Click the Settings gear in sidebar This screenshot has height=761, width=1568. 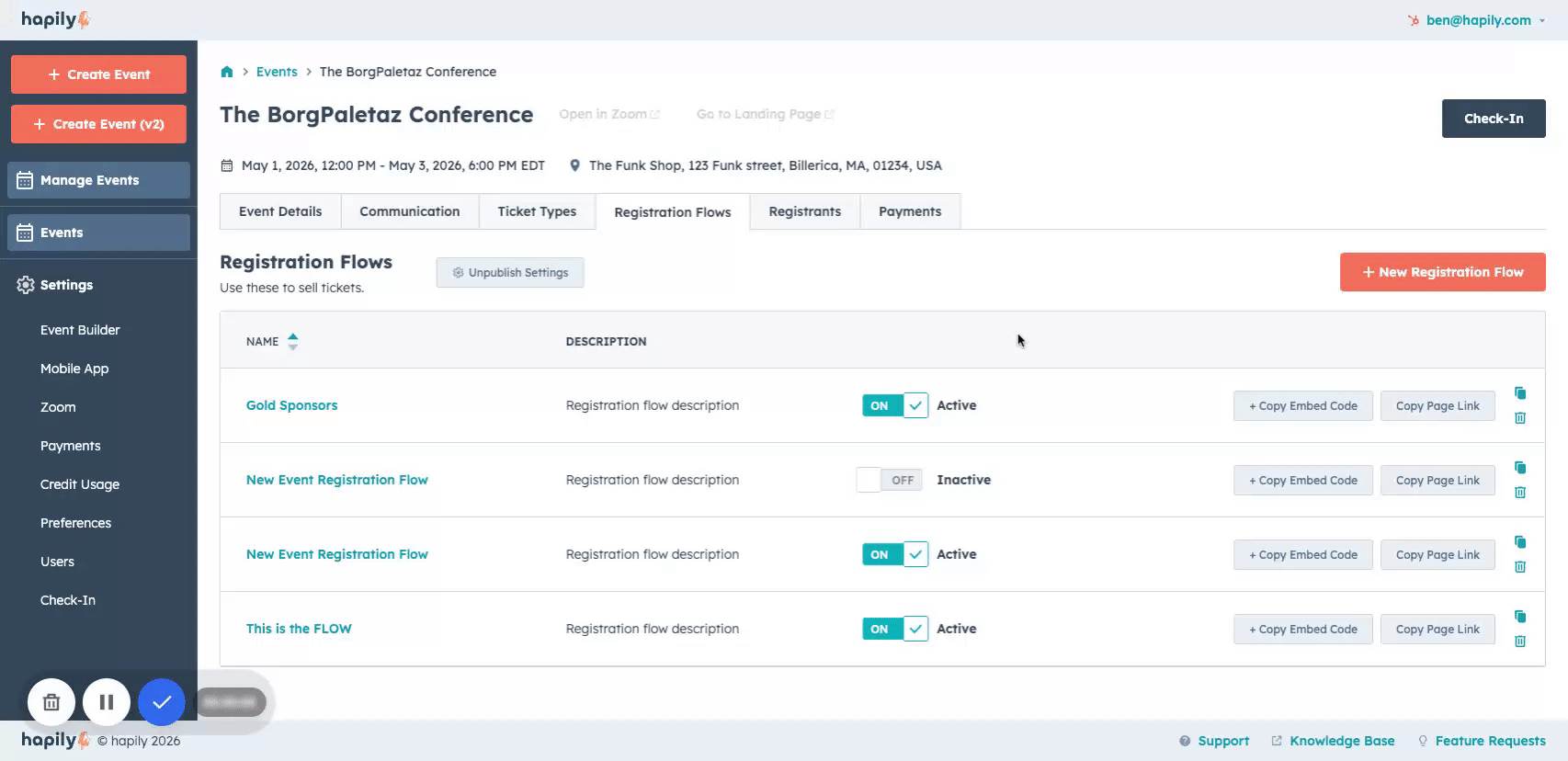coord(26,285)
